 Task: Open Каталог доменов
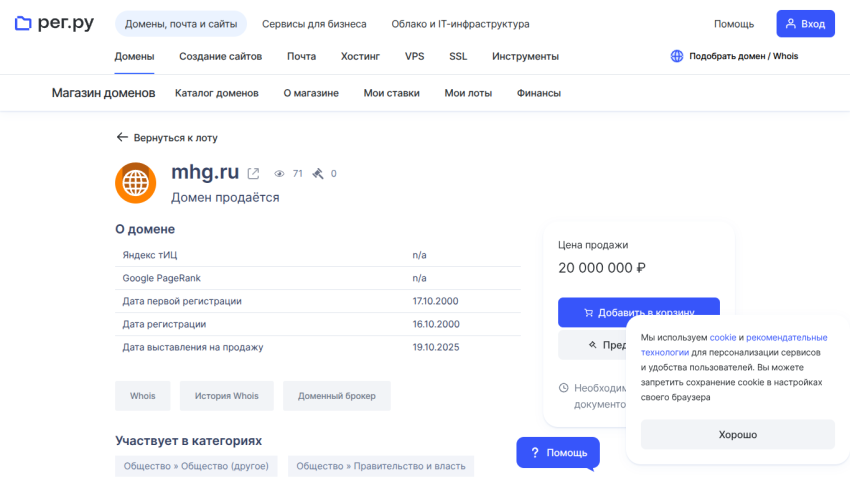click(x=217, y=93)
